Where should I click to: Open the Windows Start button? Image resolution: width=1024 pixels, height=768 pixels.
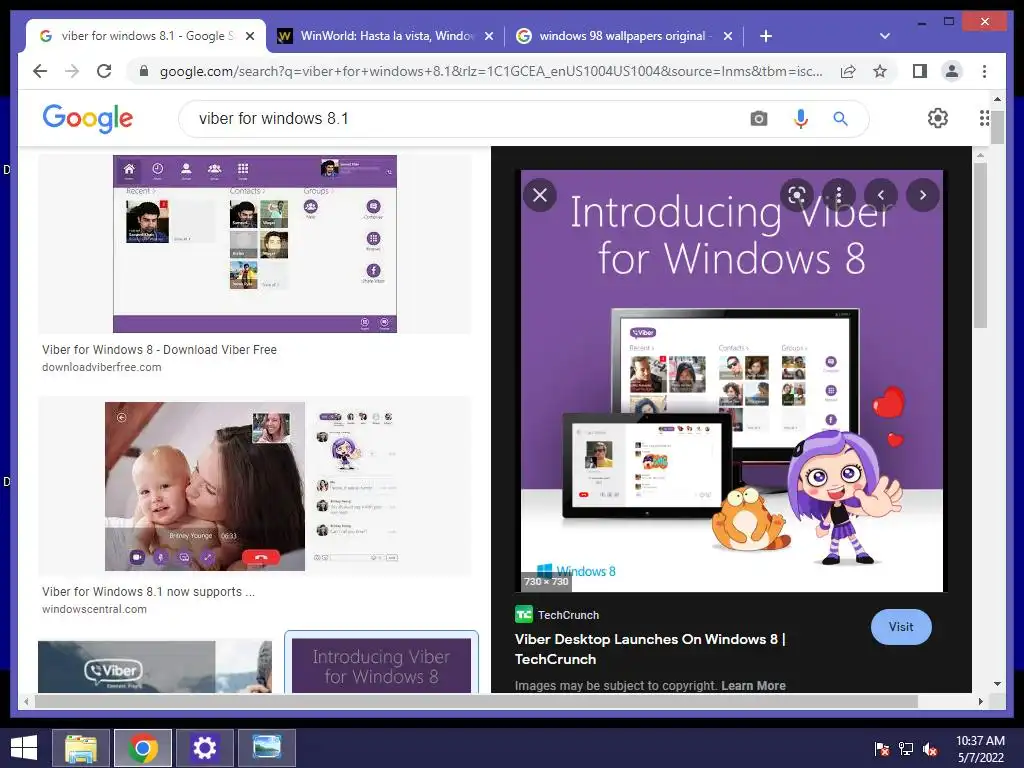(x=24, y=748)
